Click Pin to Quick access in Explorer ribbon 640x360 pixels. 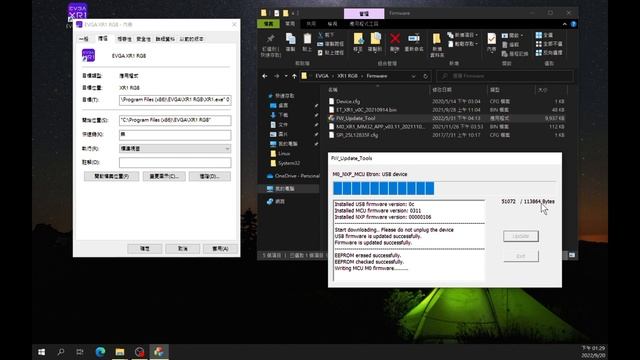(x=270, y=45)
